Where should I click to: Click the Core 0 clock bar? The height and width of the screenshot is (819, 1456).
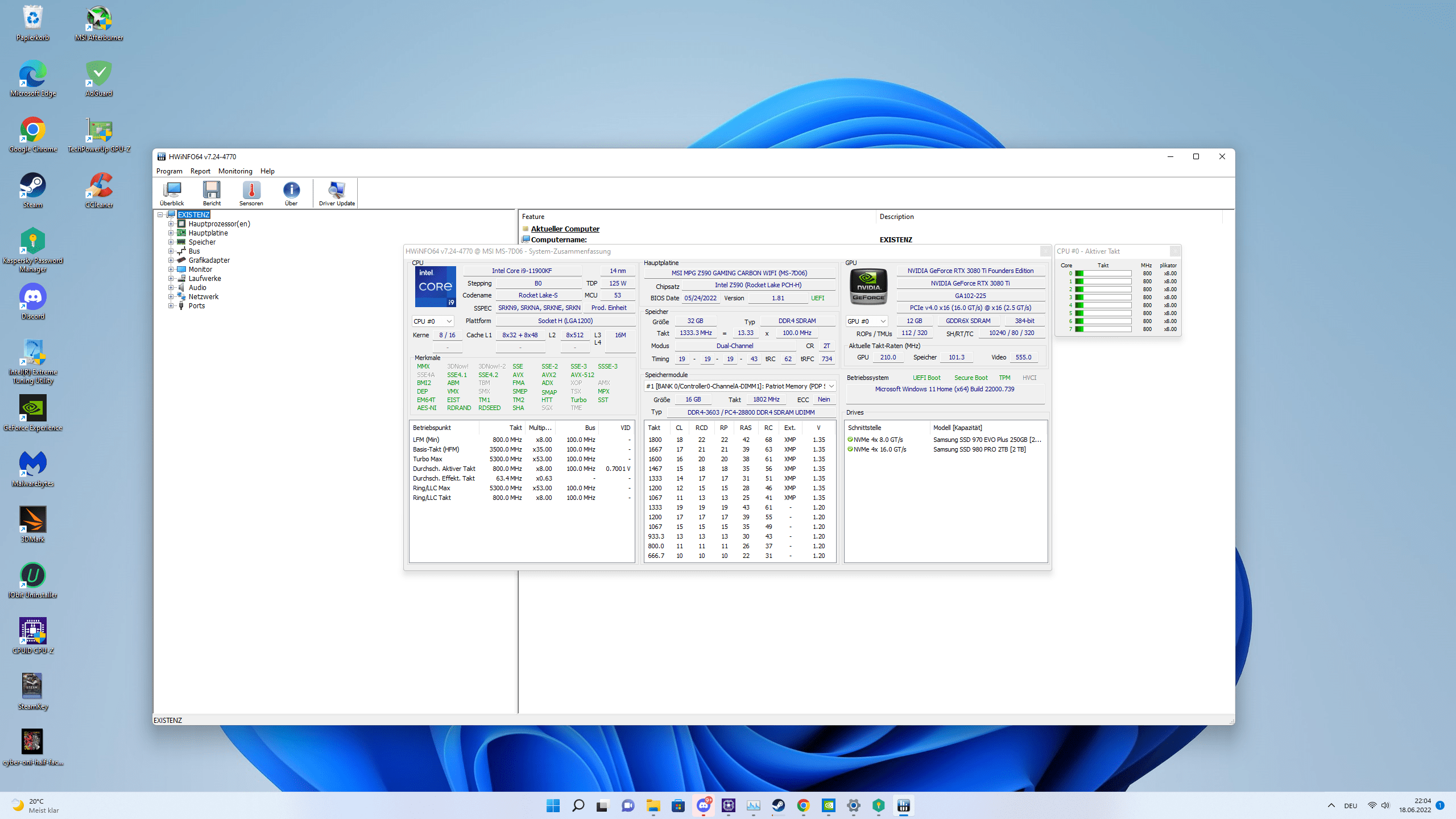pos(1103,274)
